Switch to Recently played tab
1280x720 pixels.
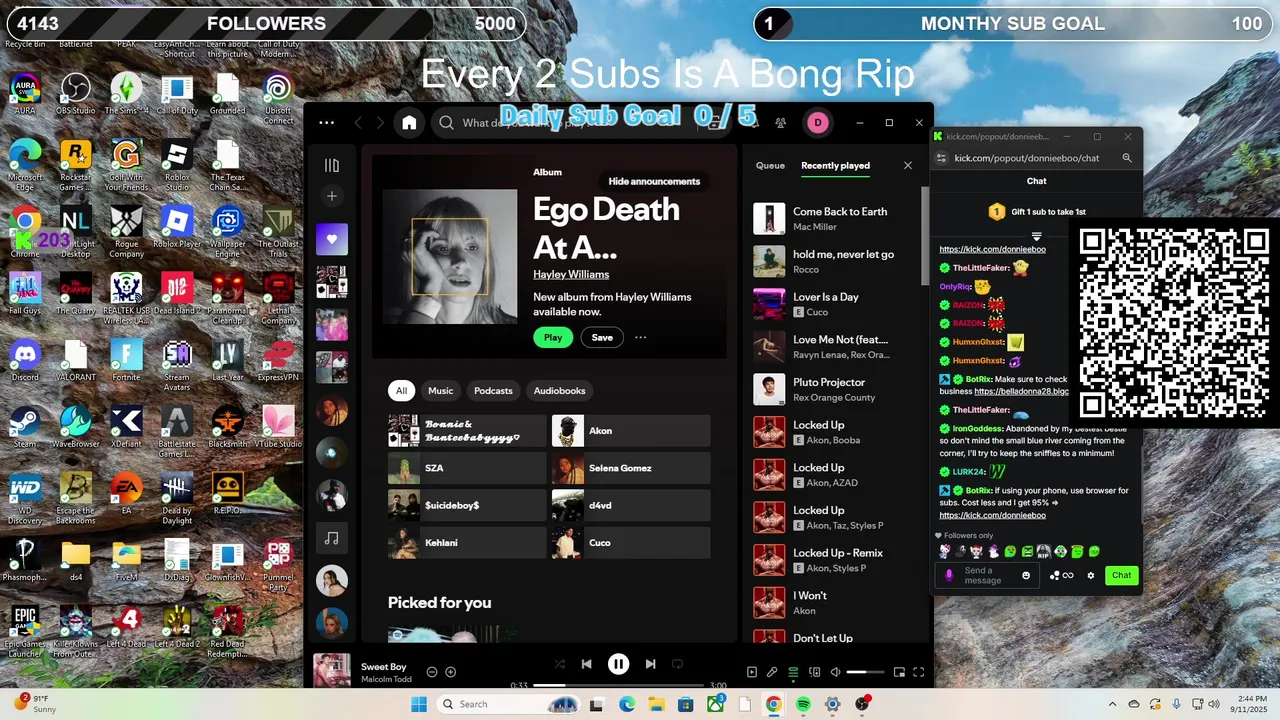835,165
